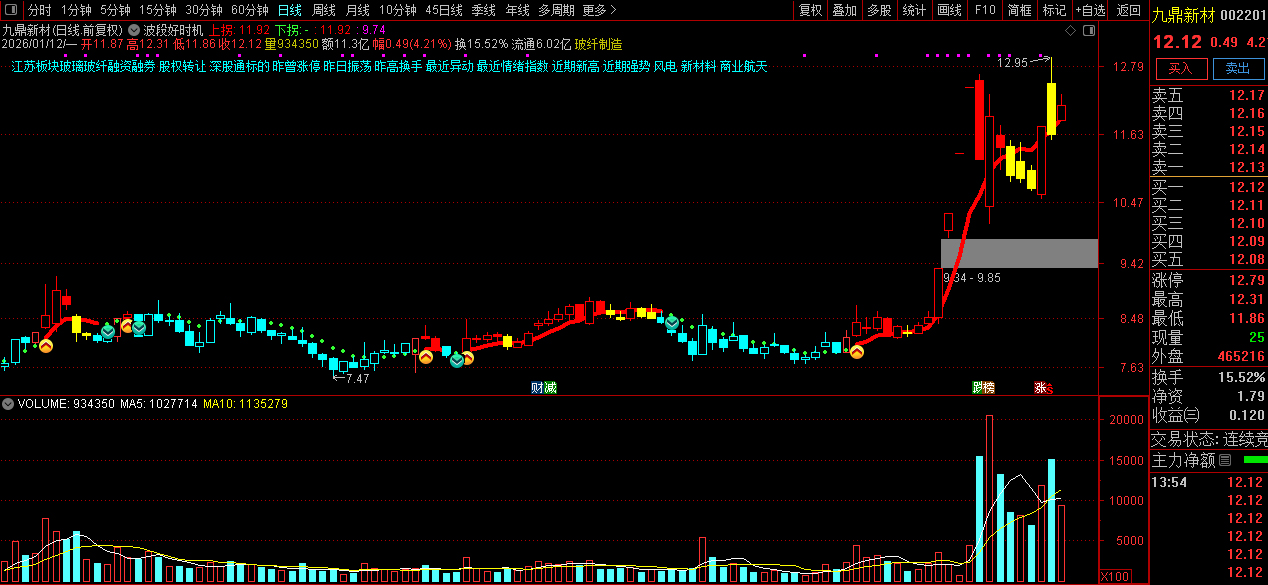The image size is (1268, 585).
Task: Switch to 季线 quarterly chart
Action: tap(484, 10)
